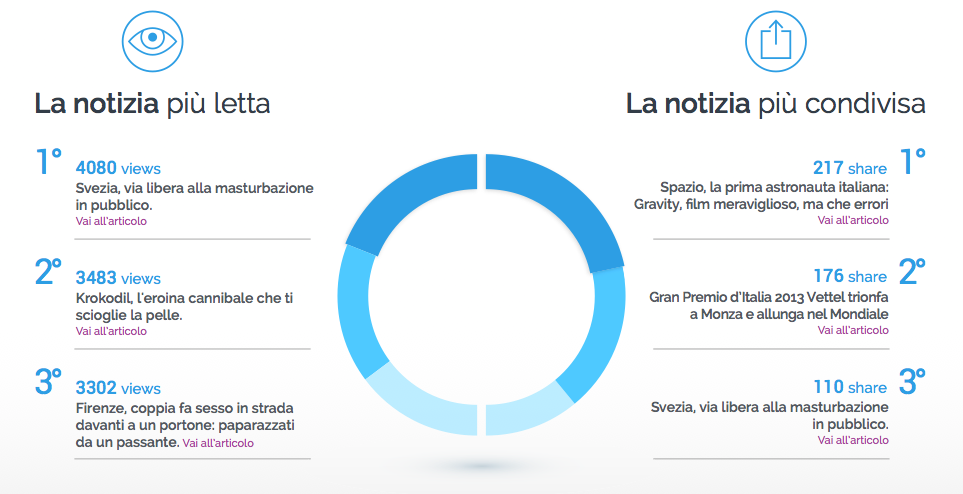
Task: Open 'Vai all'articolo' under the astronauta Gravity article
Action: click(x=852, y=220)
